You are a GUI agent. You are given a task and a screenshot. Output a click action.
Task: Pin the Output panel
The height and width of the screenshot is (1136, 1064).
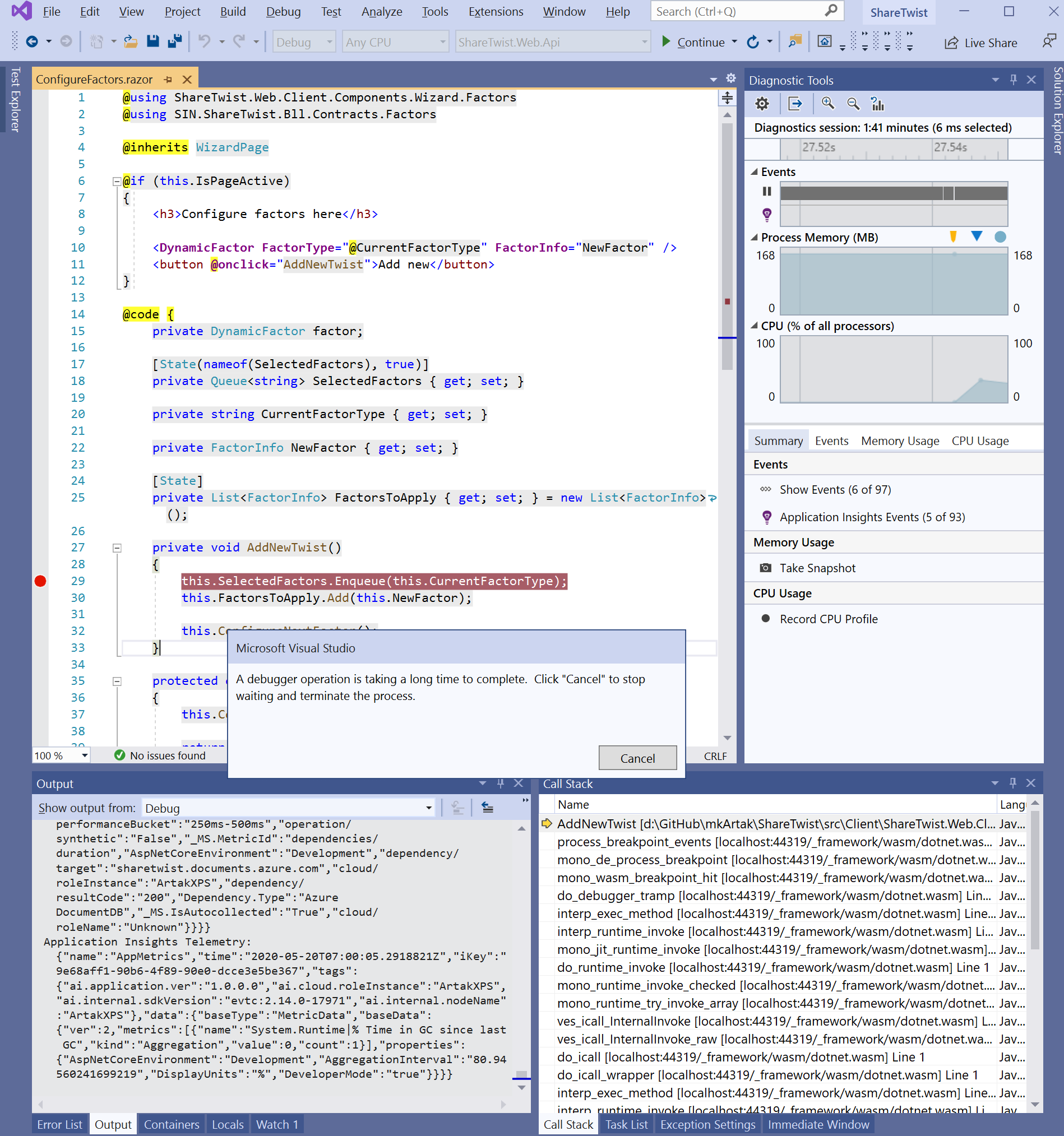pos(500,783)
